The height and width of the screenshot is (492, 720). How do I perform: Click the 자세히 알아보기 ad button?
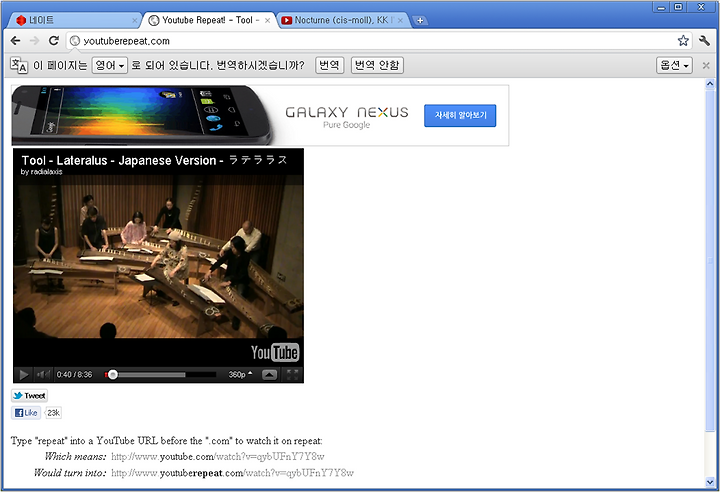coord(460,115)
